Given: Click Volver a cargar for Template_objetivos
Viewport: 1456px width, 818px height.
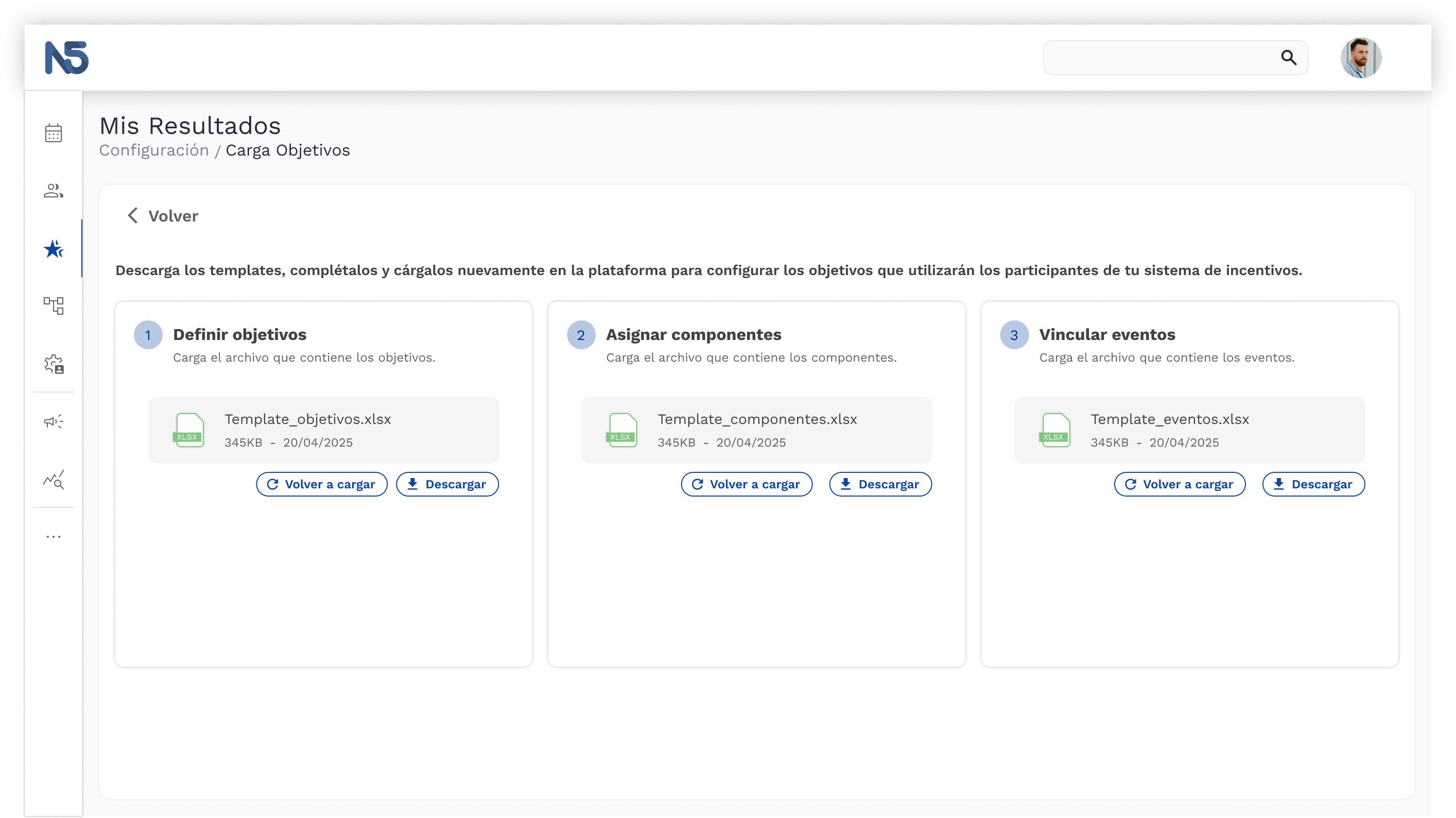Looking at the screenshot, I should [322, 484].
